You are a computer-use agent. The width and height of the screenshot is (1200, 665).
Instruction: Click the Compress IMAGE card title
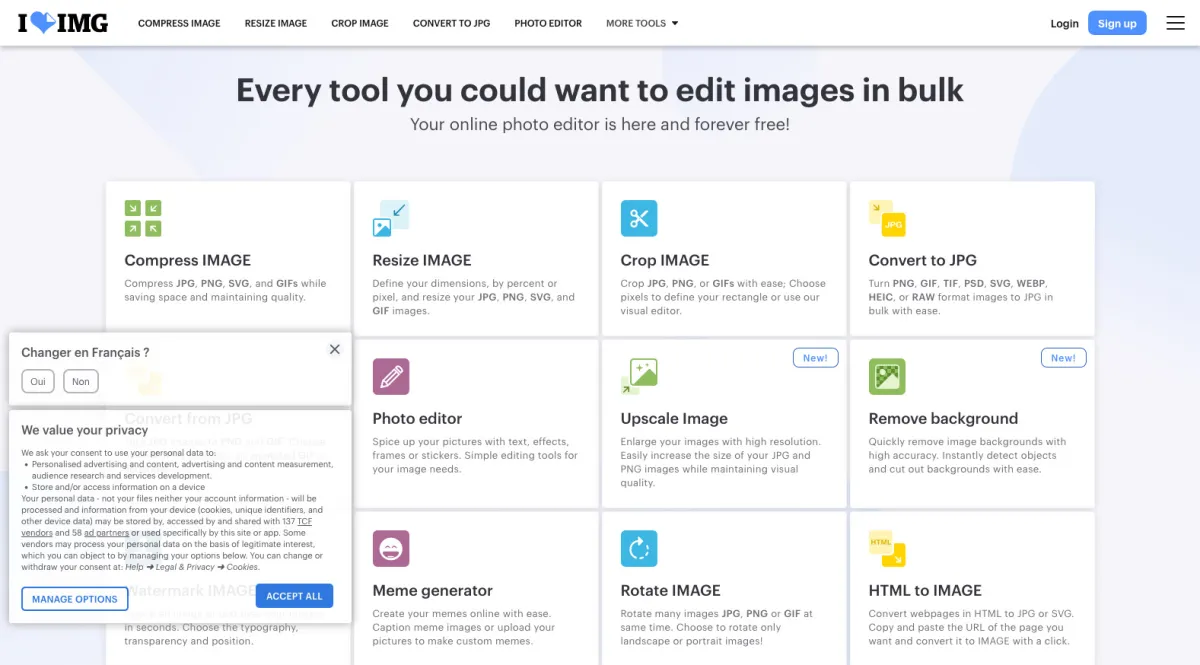188,260
